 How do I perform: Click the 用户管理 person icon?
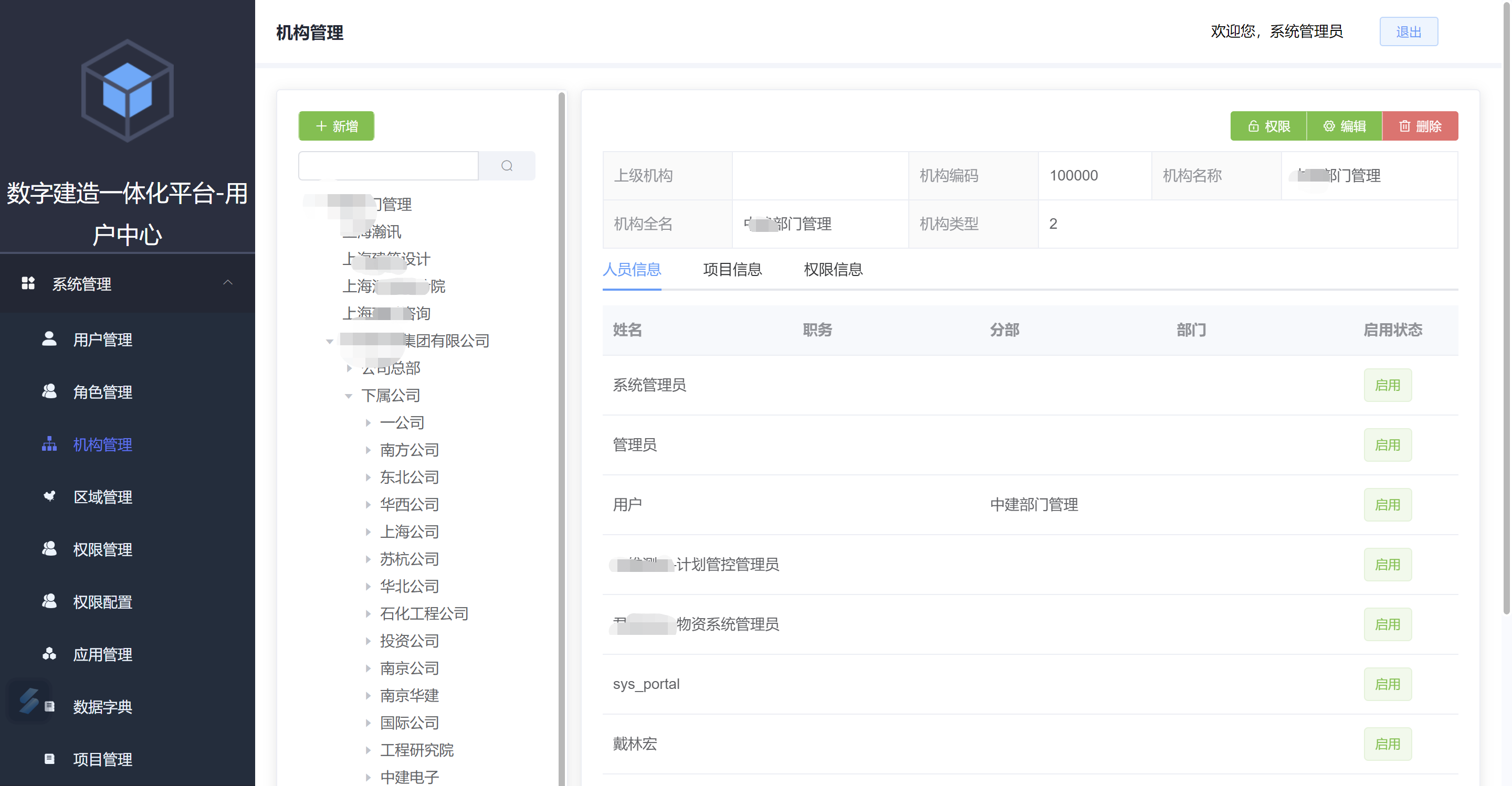click(49, 338)
